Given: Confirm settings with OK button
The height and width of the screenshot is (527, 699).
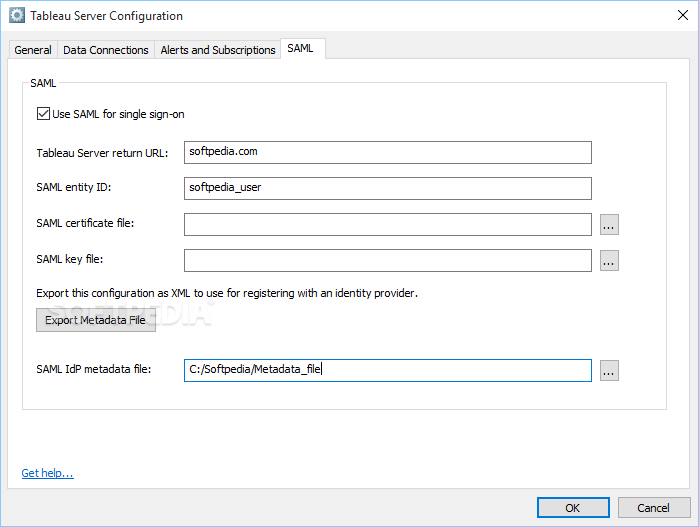Looking at the screenshot, I should point(573,508).
